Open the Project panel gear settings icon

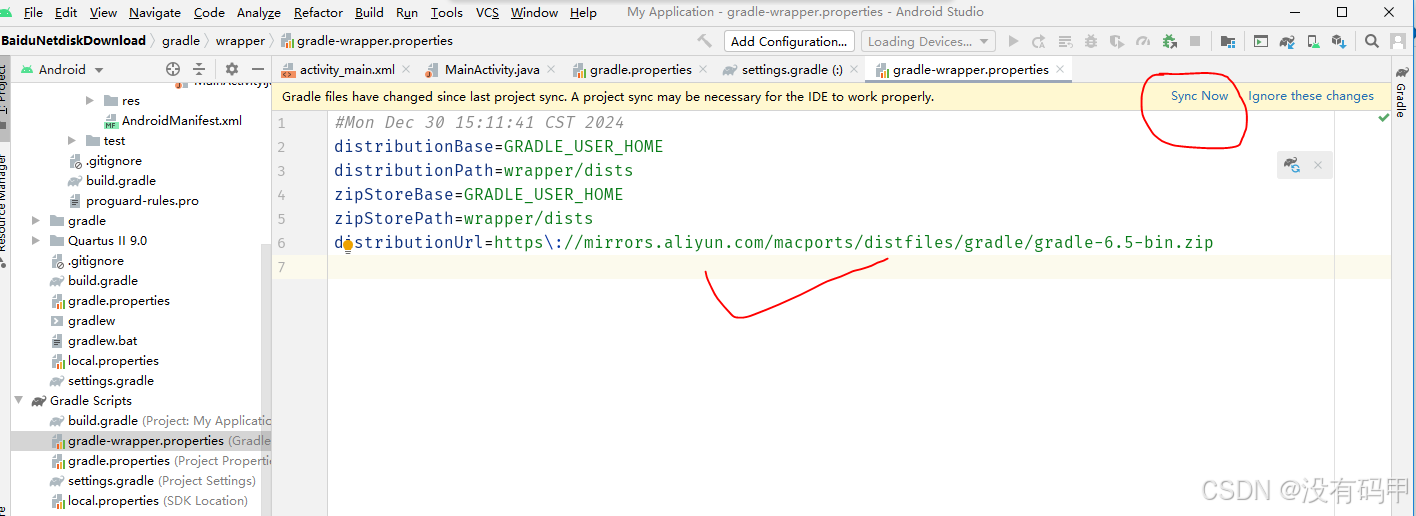pyautogui.click(x=232, y=69)
